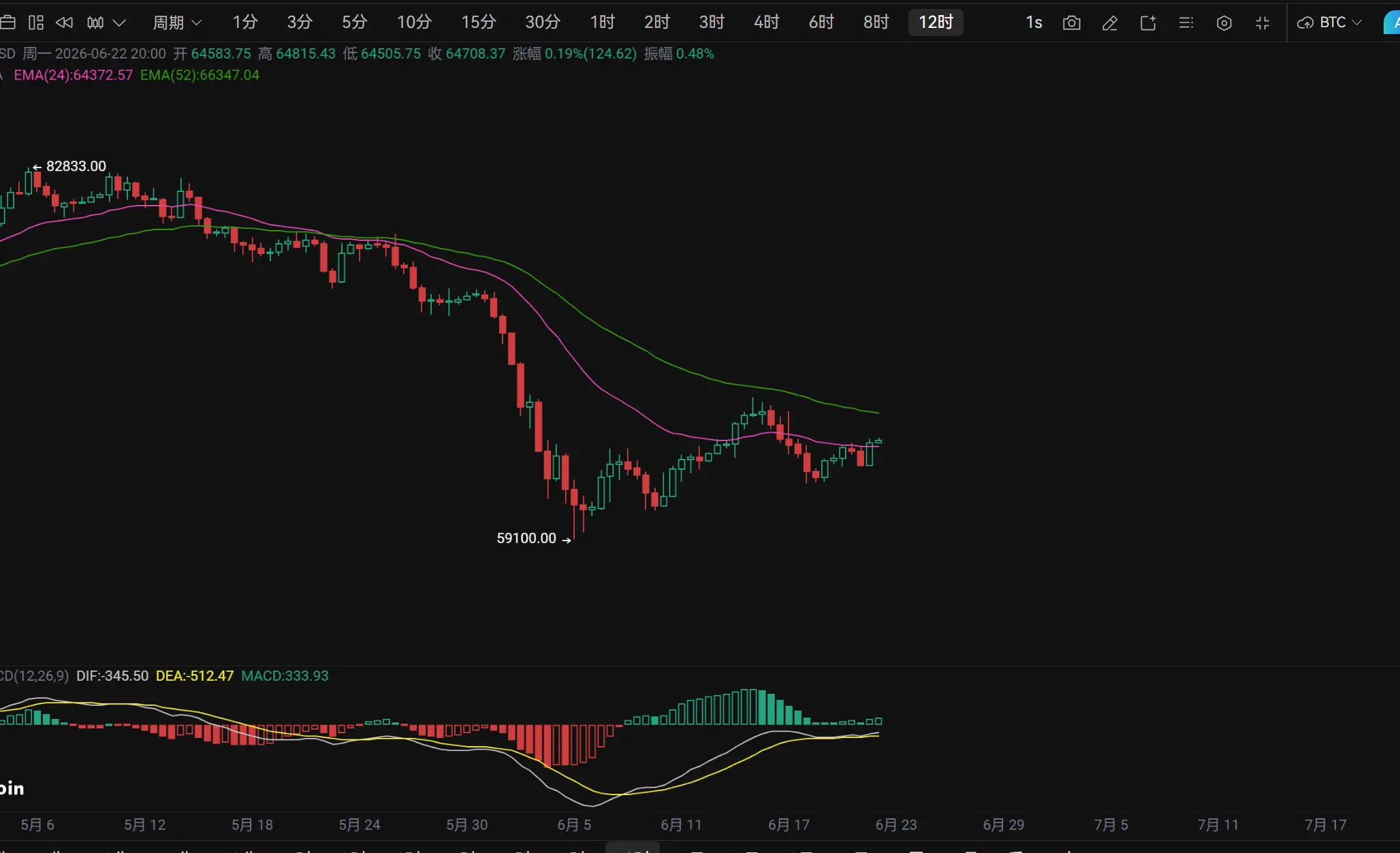Click the 5月 24 date label
1400x853 pixels.
coord(360,825)
